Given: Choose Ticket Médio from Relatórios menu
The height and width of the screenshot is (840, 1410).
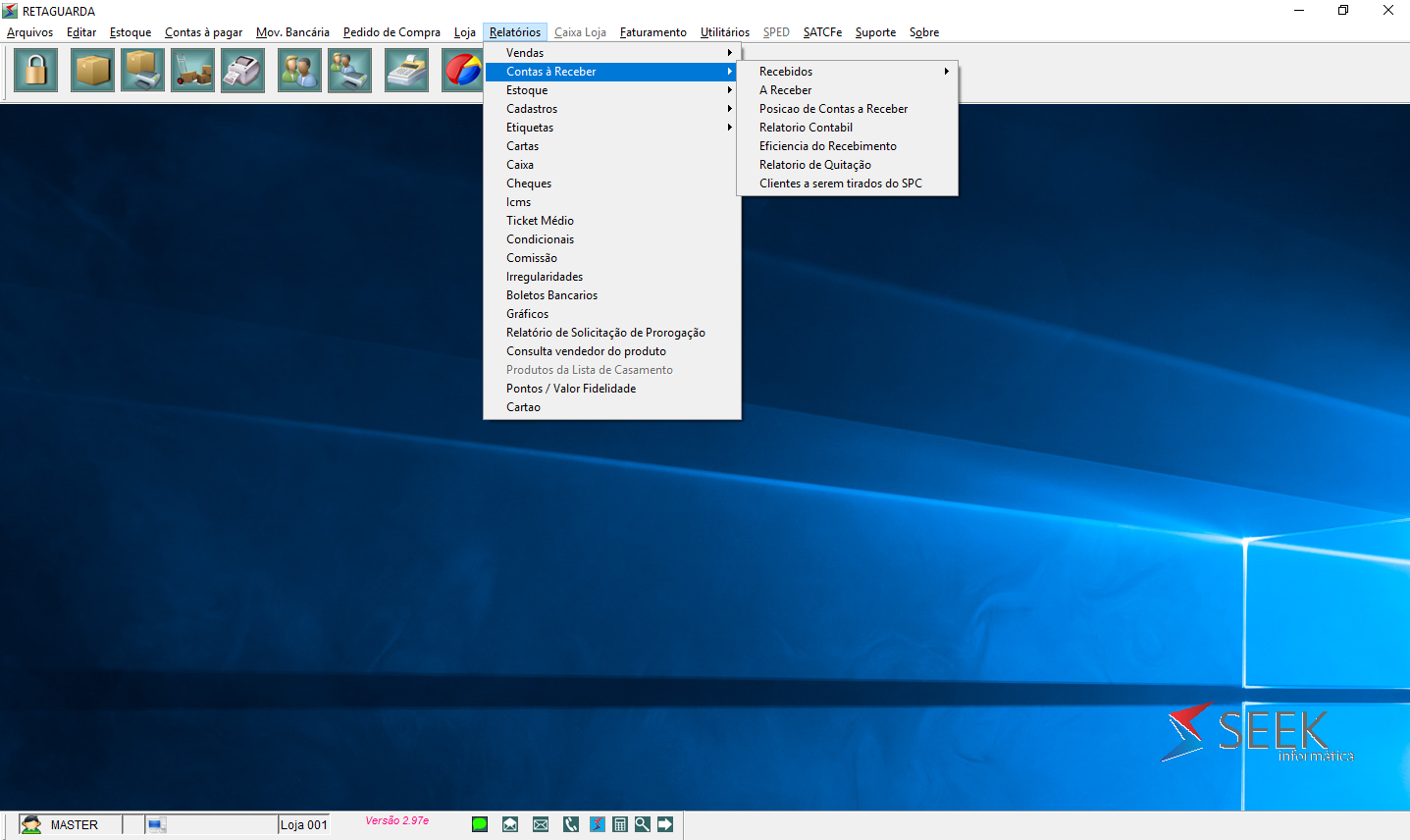Looking at the screenshot, I should point(540,221).
